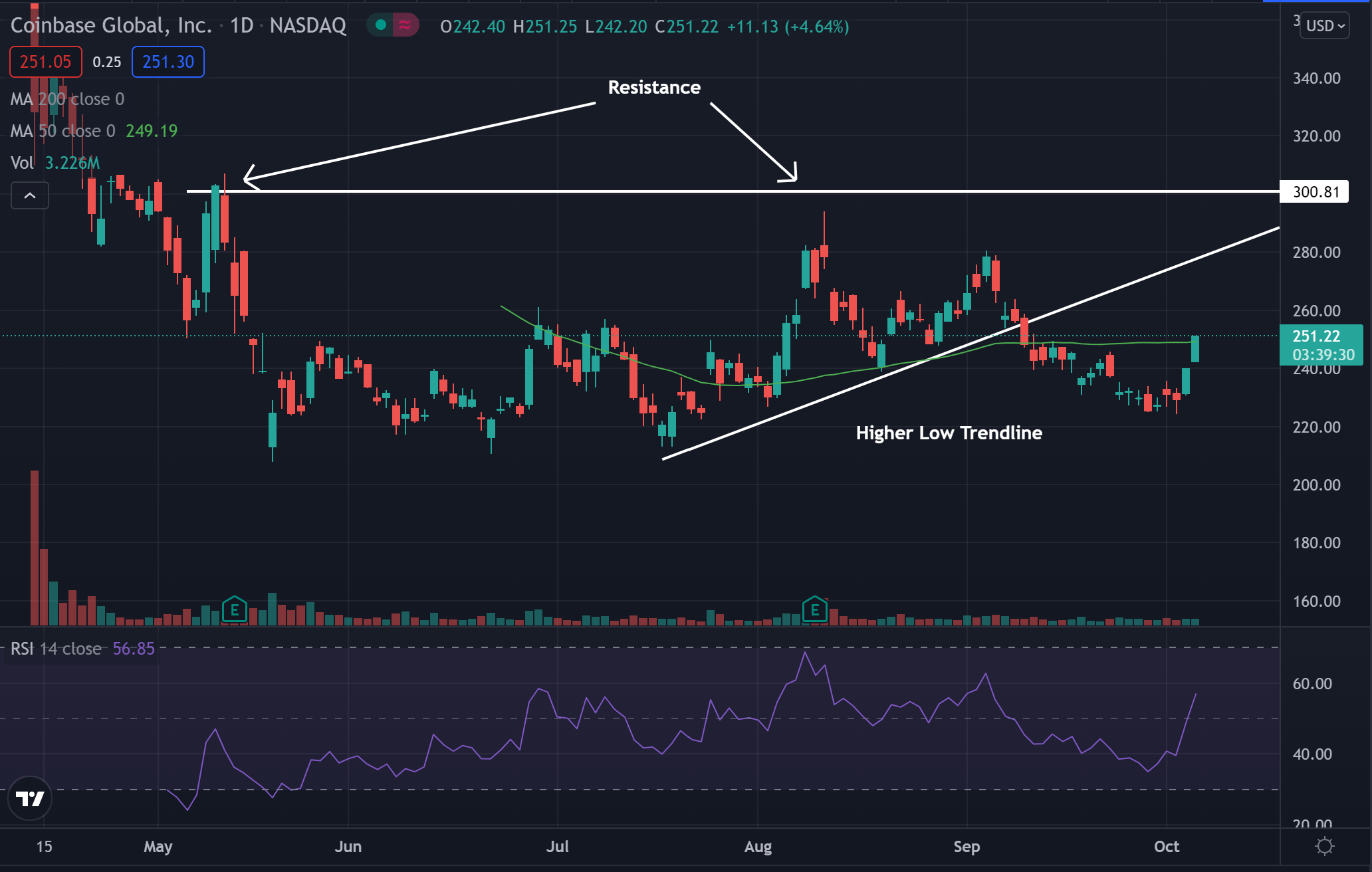
Task: Click the Sep date label on time axis
Action: coord(967,847)
